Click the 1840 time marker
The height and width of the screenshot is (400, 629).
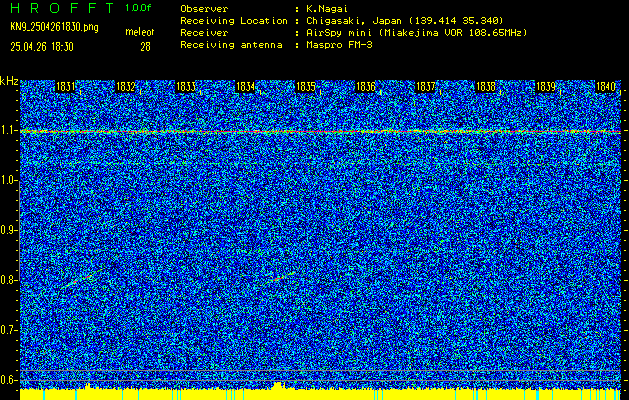tap(605, 87)
